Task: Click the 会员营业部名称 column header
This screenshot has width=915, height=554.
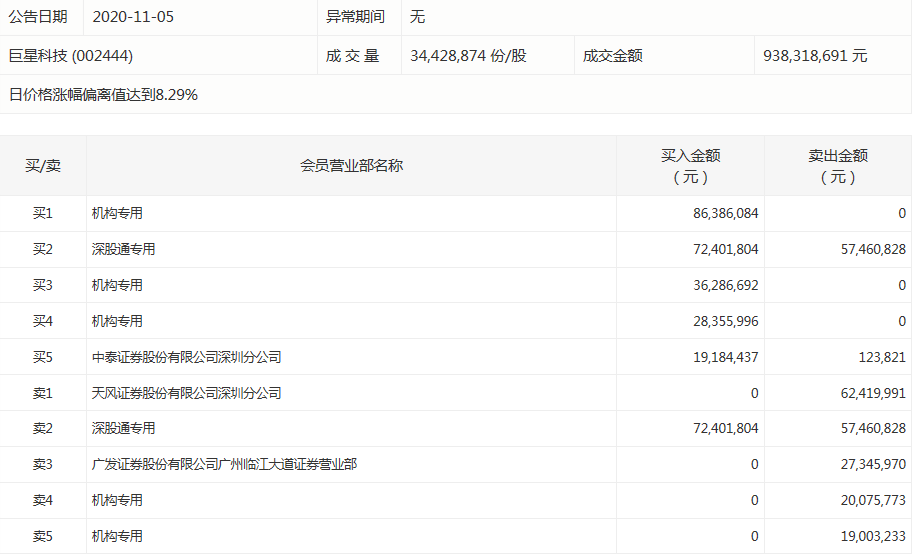Action: (351, 166)
